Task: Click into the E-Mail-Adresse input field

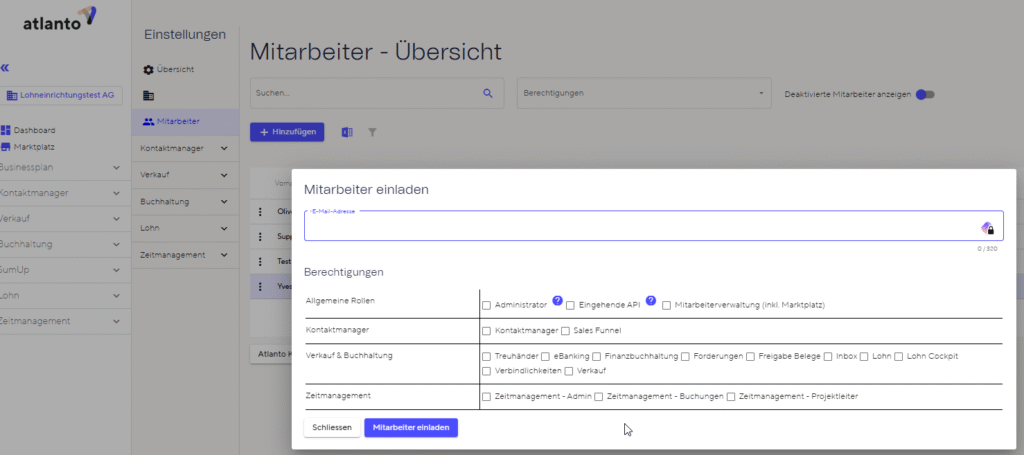Action: pyautogui.click(x=640, y=228)
